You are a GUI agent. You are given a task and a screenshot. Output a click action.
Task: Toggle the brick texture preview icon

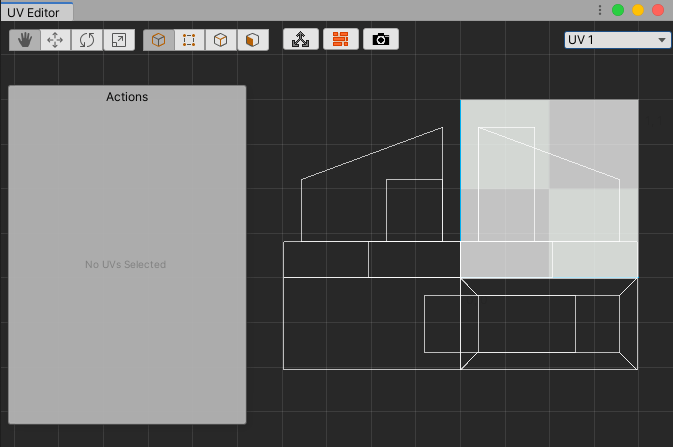click(341, 40)
